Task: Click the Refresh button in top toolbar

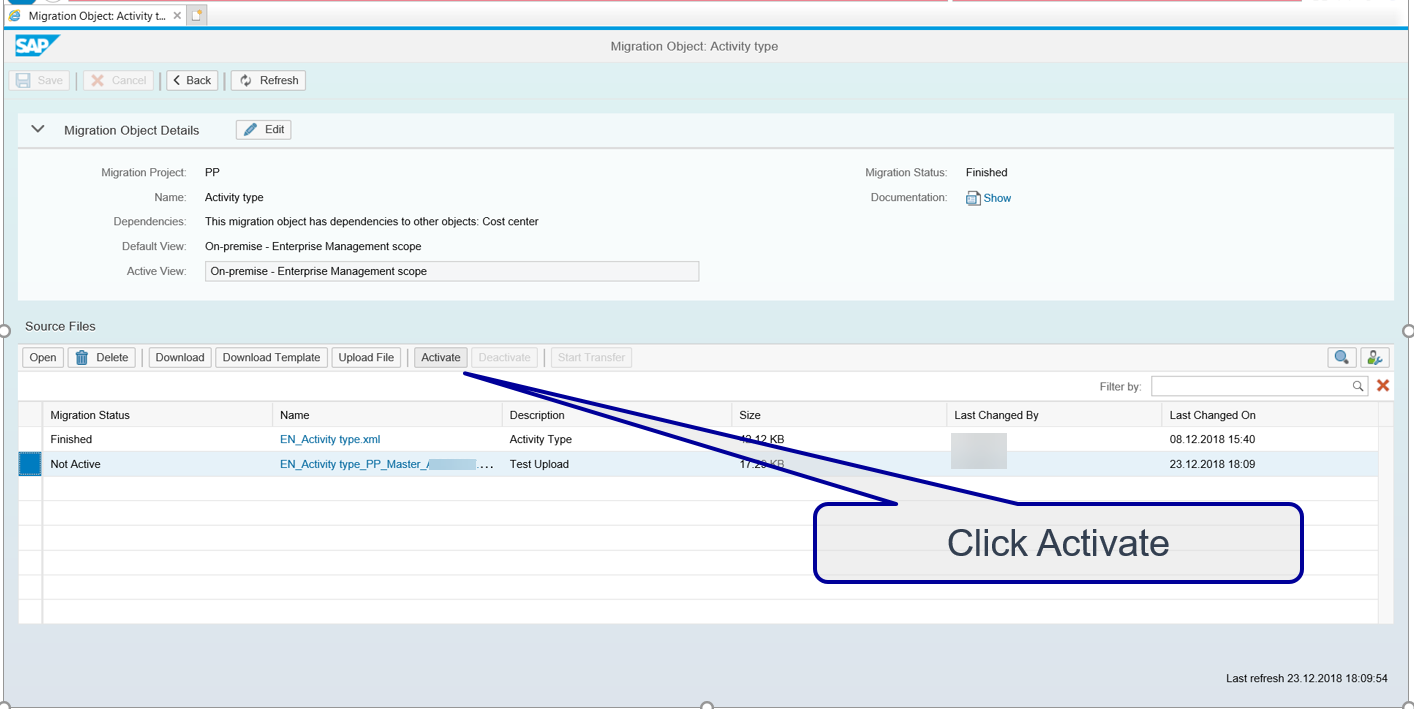Action: coord(268,80)
